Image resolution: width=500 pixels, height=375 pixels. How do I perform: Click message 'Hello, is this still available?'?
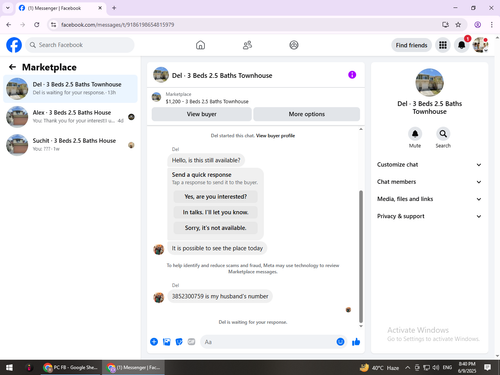(206, 160)
